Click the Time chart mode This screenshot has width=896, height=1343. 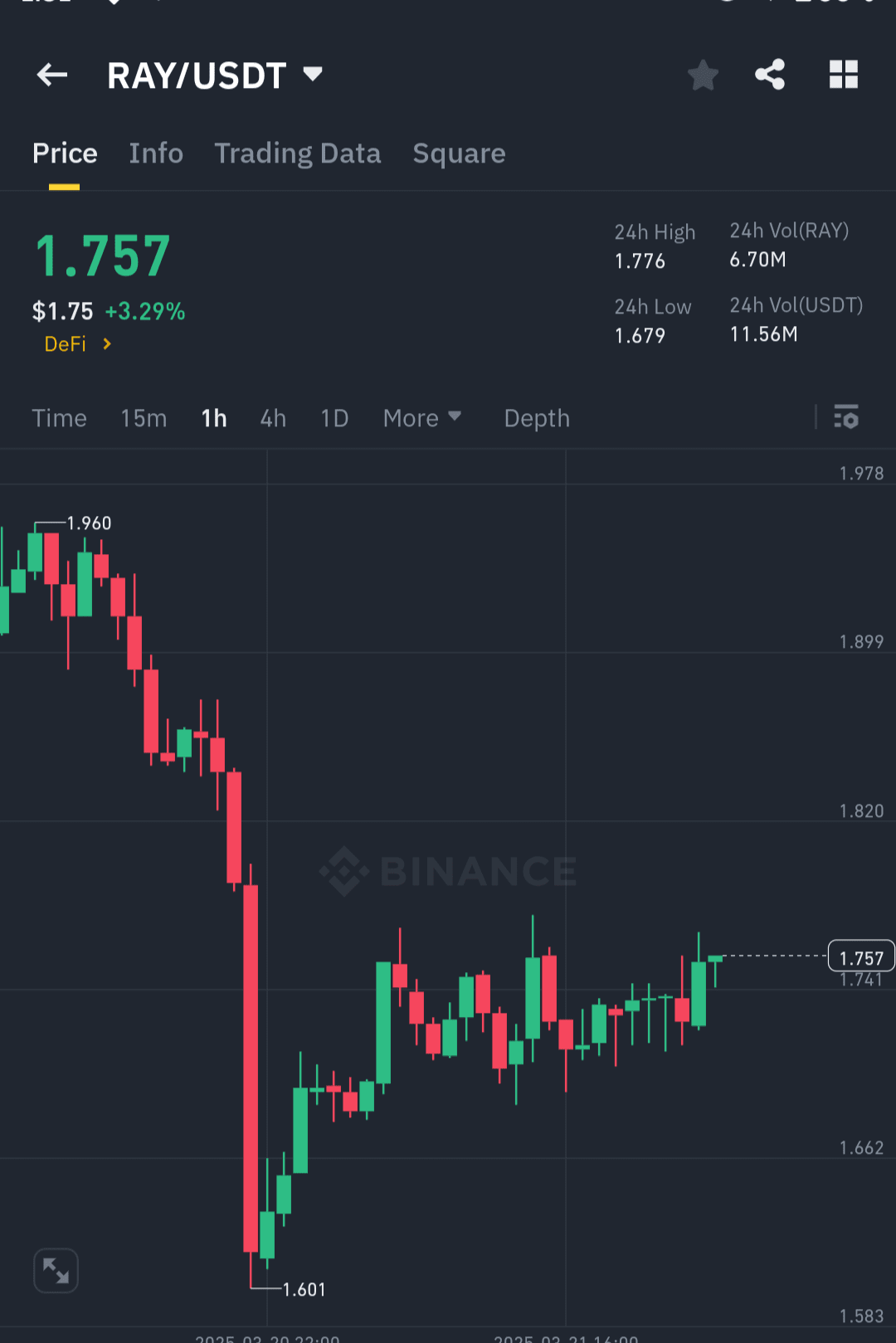coord(59,418)
